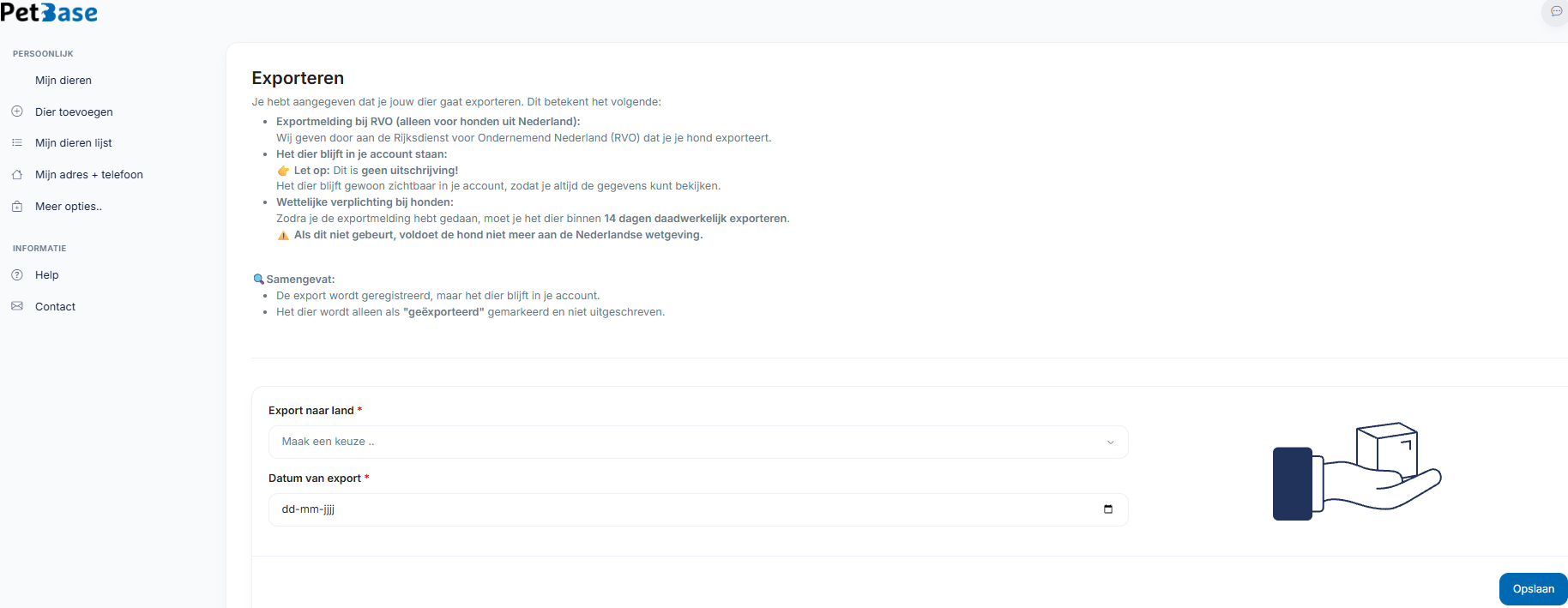Click the question mark Help icon
The height and width of the screenshot is (608, 1568).
point(17,275)
